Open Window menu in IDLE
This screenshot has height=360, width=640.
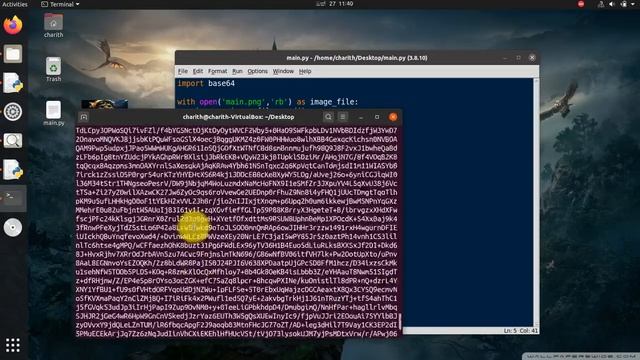pyautogui.click(x=283, y=71)
